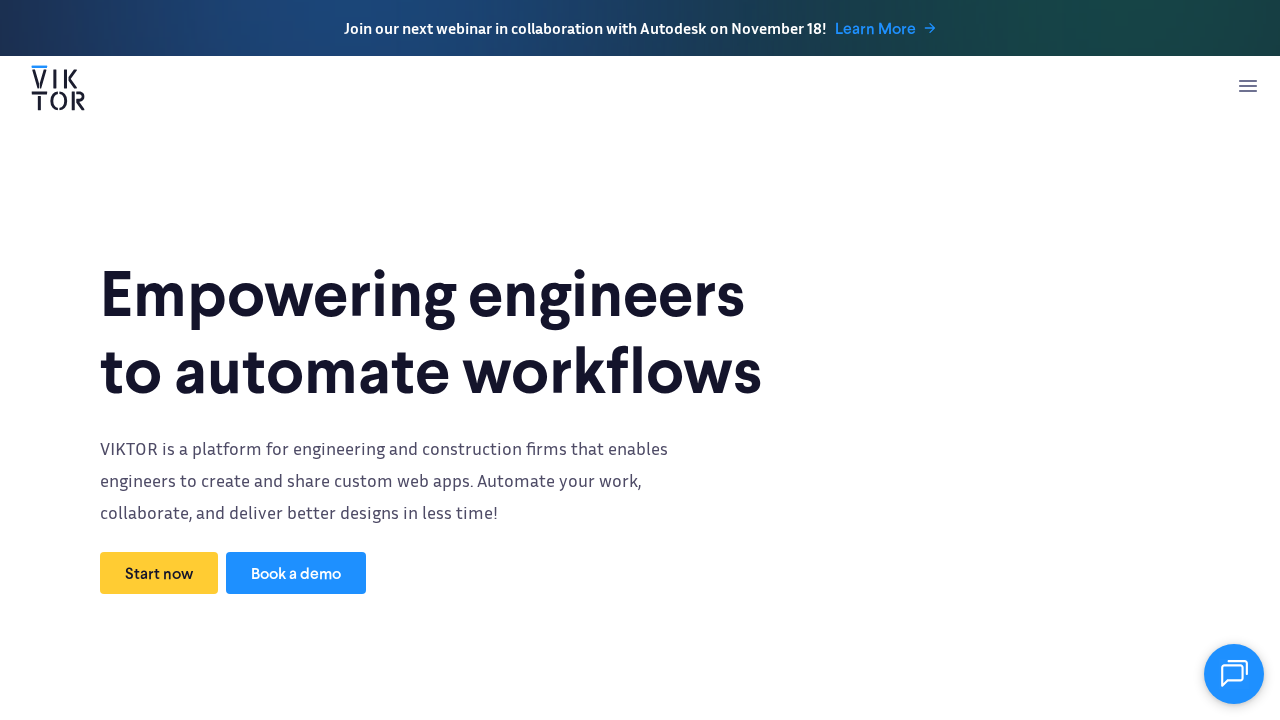Click the "to automate workflows" headline line
1280x720 pixels.
[430, 371]
